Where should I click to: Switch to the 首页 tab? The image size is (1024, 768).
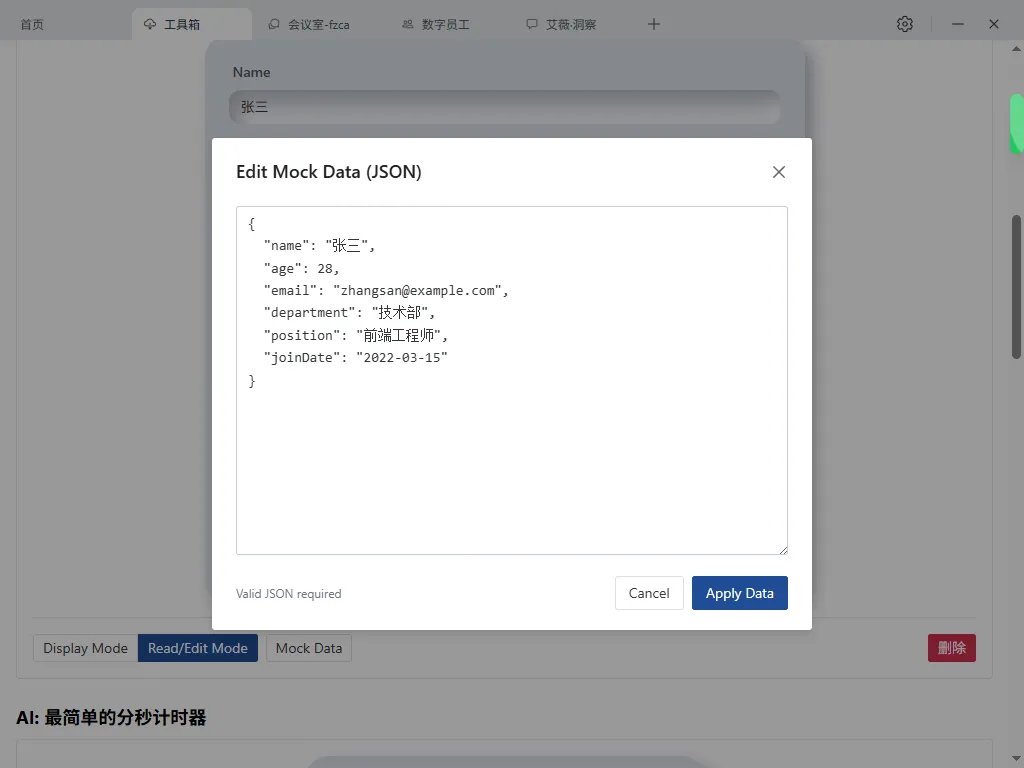pyautogui.click(x=30, y=23)
